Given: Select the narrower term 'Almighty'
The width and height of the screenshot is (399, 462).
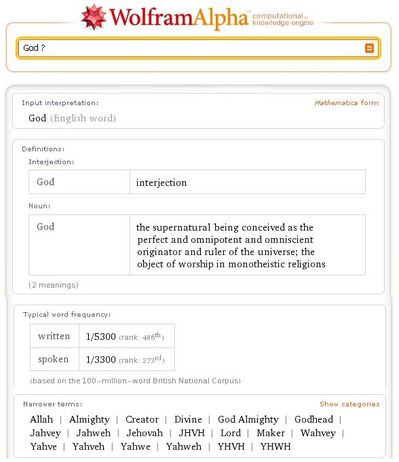Looking at the screenshot, I should click(x=89, y=420).
